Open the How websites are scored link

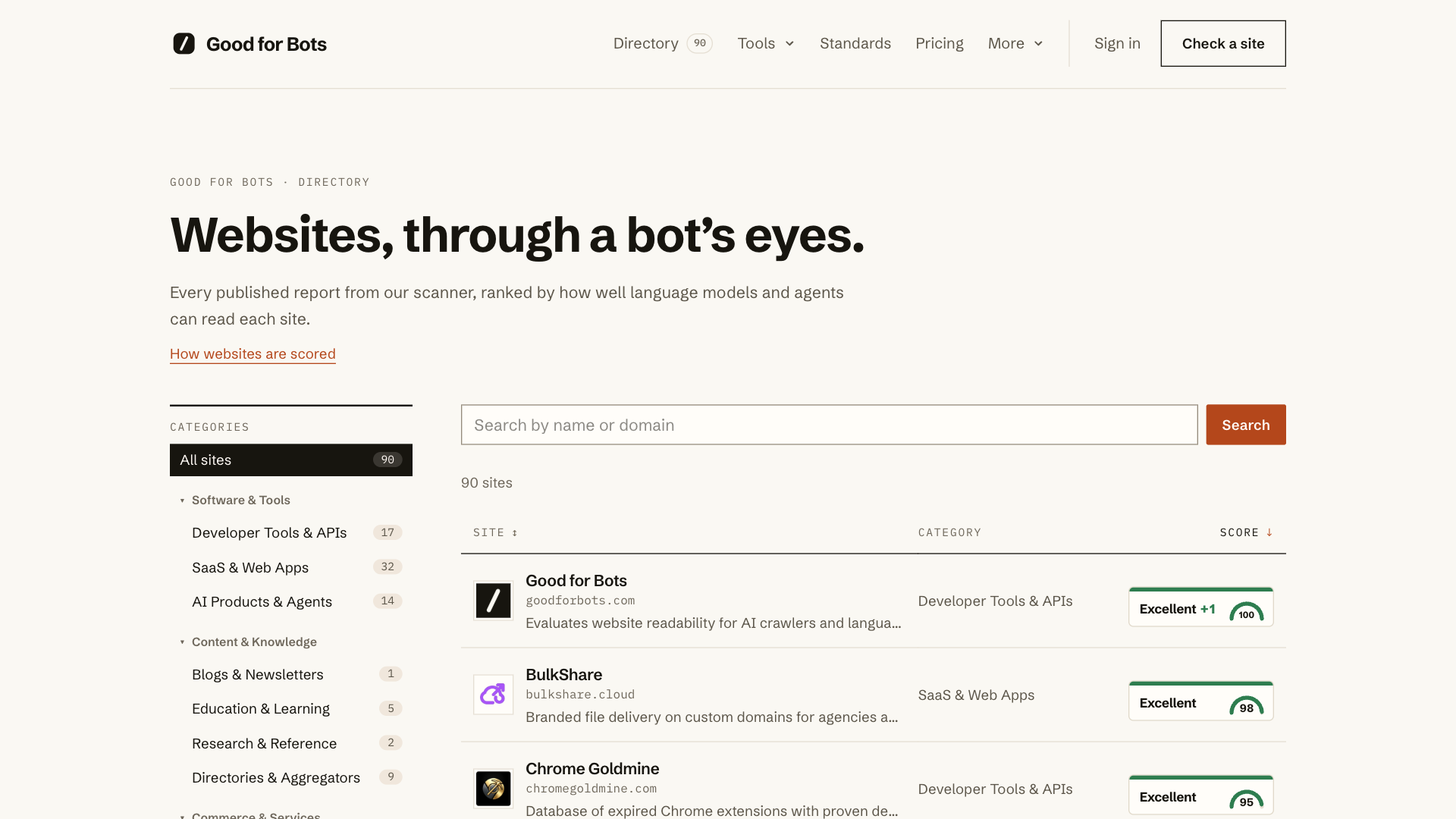click(253, 353)
